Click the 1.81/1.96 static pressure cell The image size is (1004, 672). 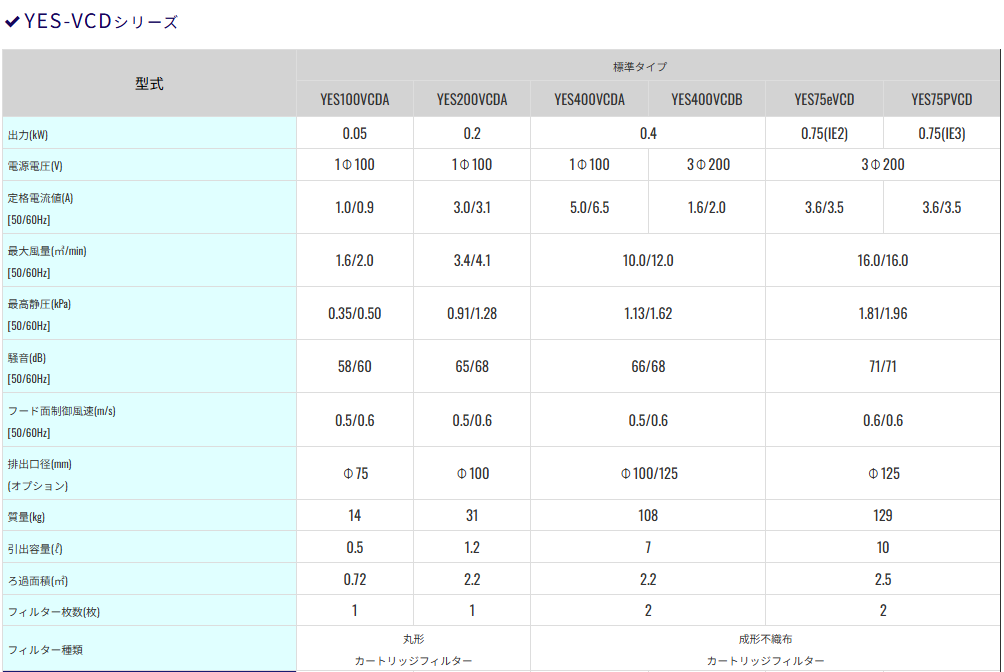coord(883,314)
